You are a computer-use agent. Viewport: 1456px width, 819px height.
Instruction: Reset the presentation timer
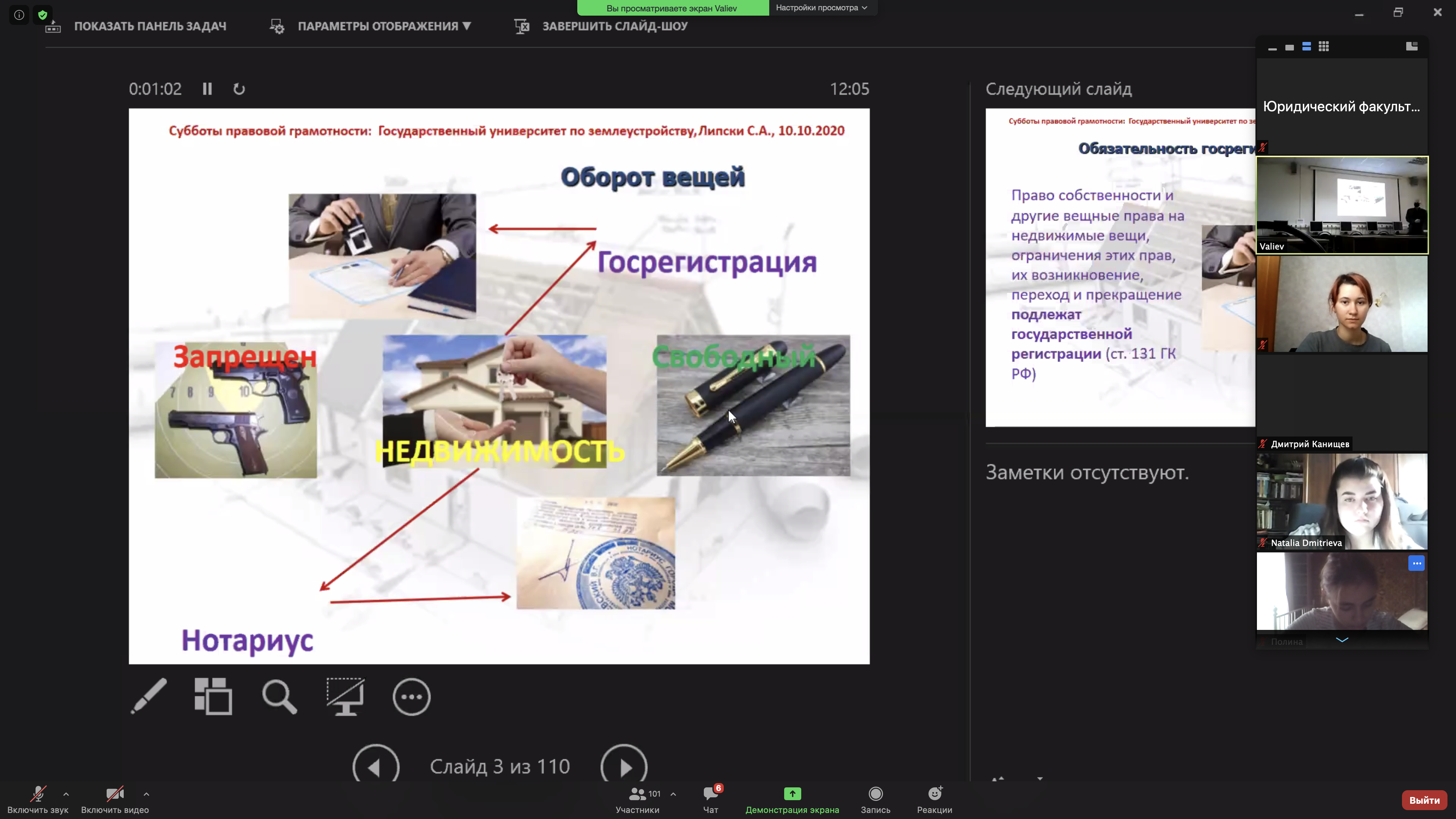(x=239, y=89)
